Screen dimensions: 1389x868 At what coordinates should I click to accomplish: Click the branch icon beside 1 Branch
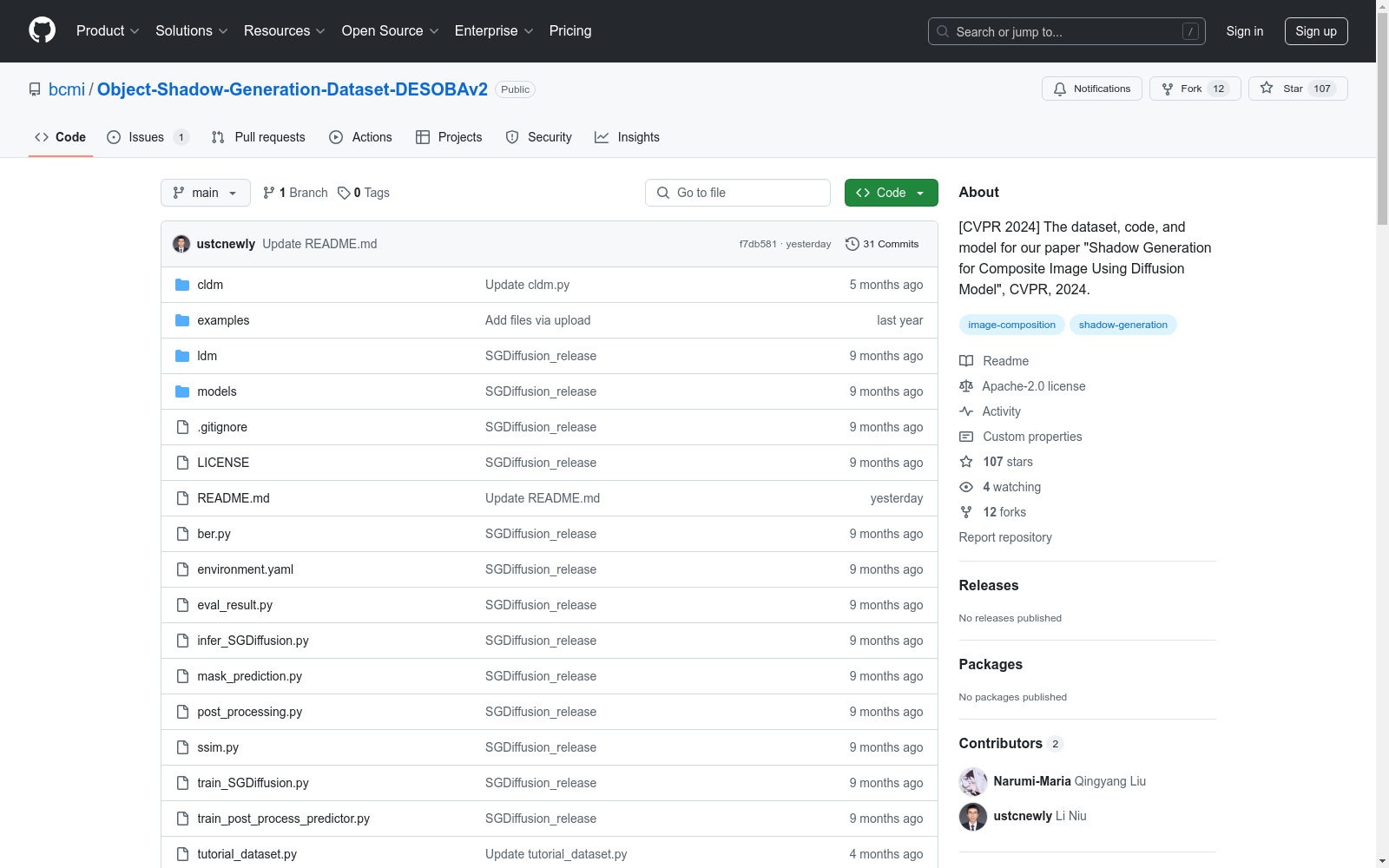(269, 193)
